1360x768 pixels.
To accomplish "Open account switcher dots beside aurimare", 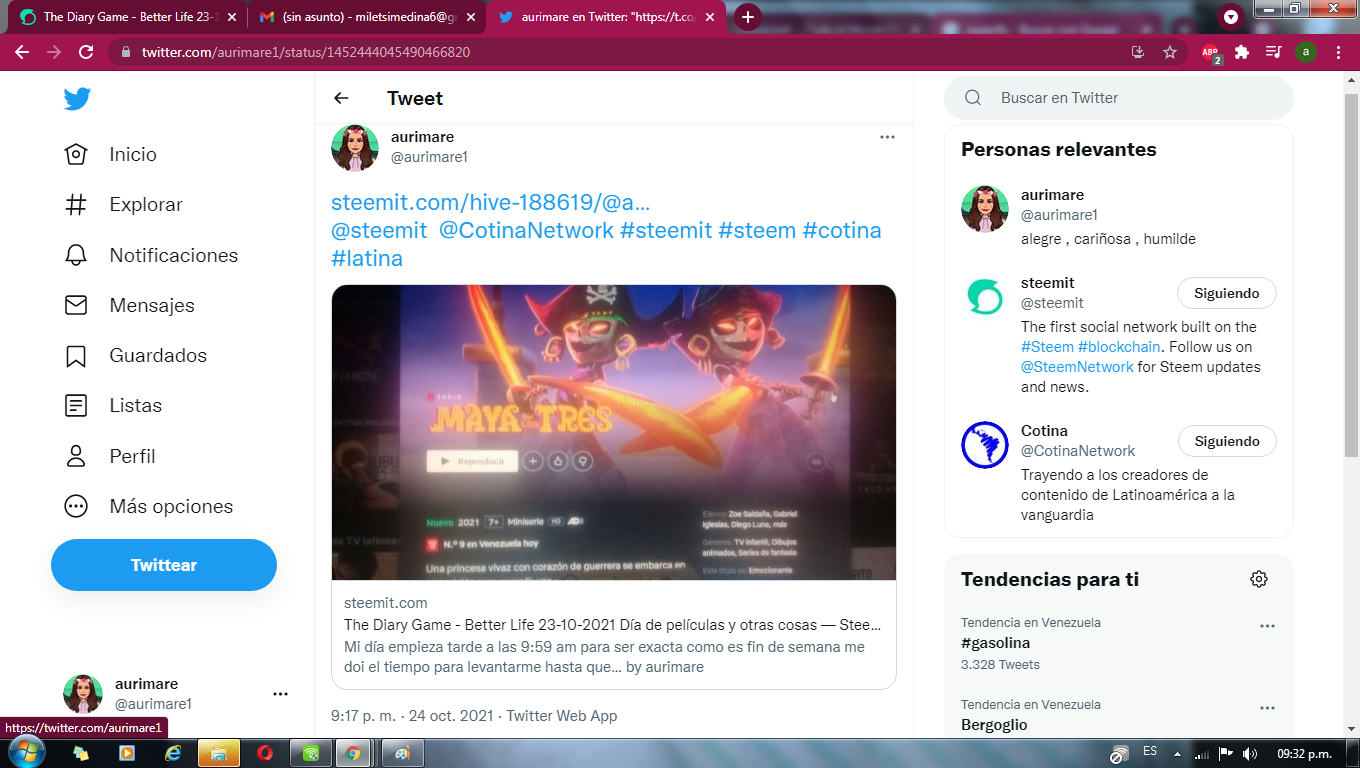I will 280,693.
